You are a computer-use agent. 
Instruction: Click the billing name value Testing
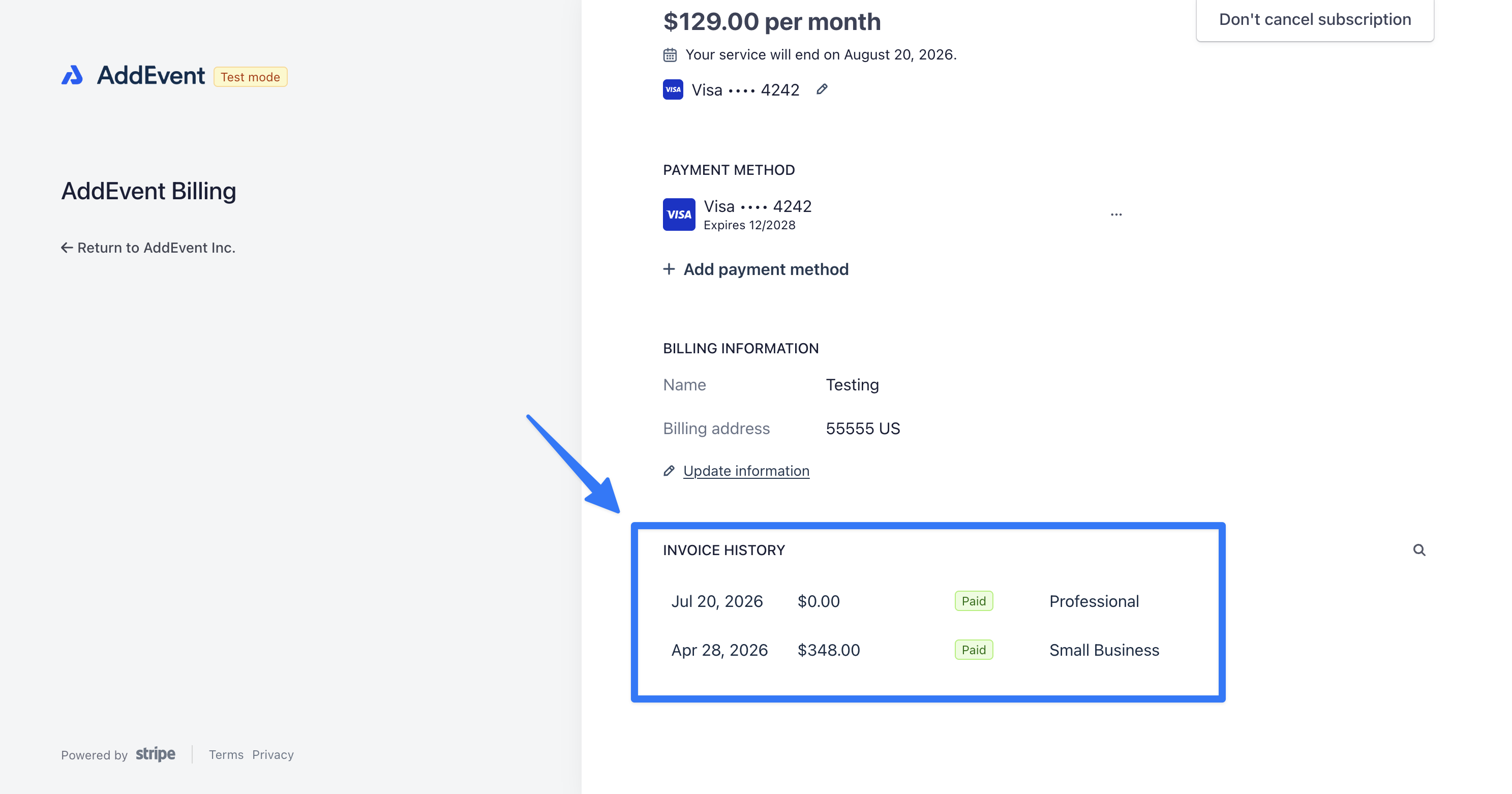click(x=852, y=385)
